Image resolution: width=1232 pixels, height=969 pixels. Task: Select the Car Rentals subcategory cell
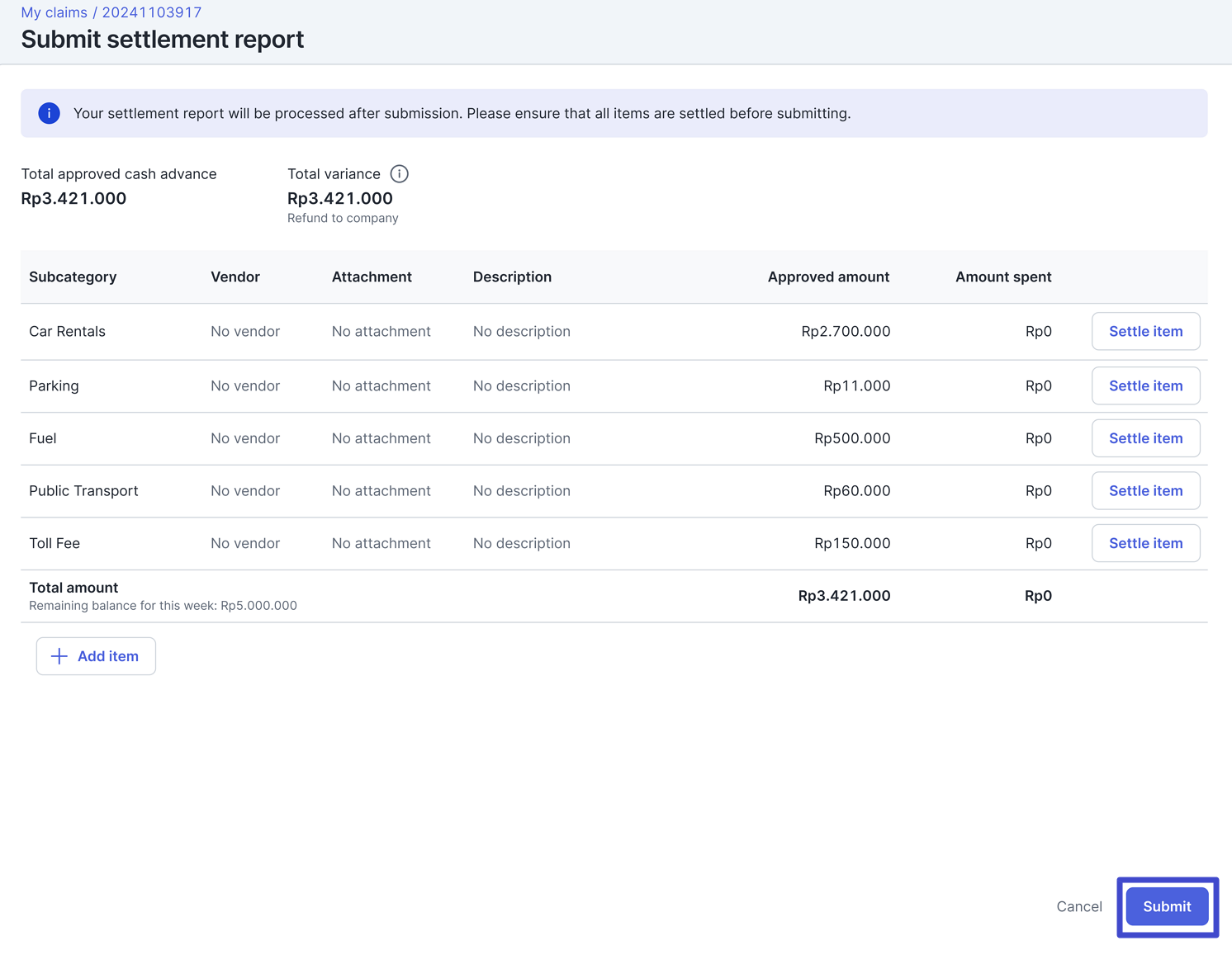[67, 331]
